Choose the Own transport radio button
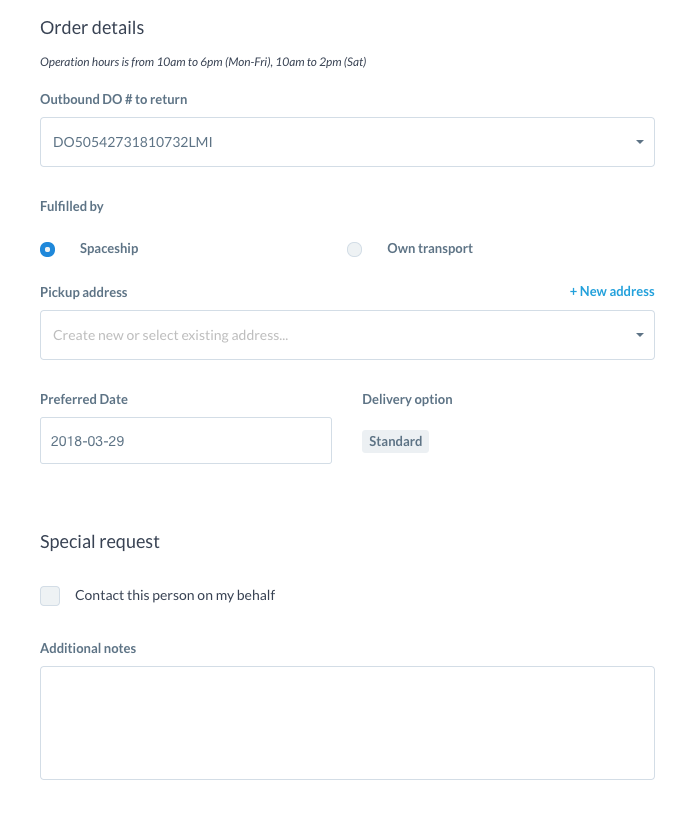Viewport: 693px width, 817px height. [x=354, y=249]
